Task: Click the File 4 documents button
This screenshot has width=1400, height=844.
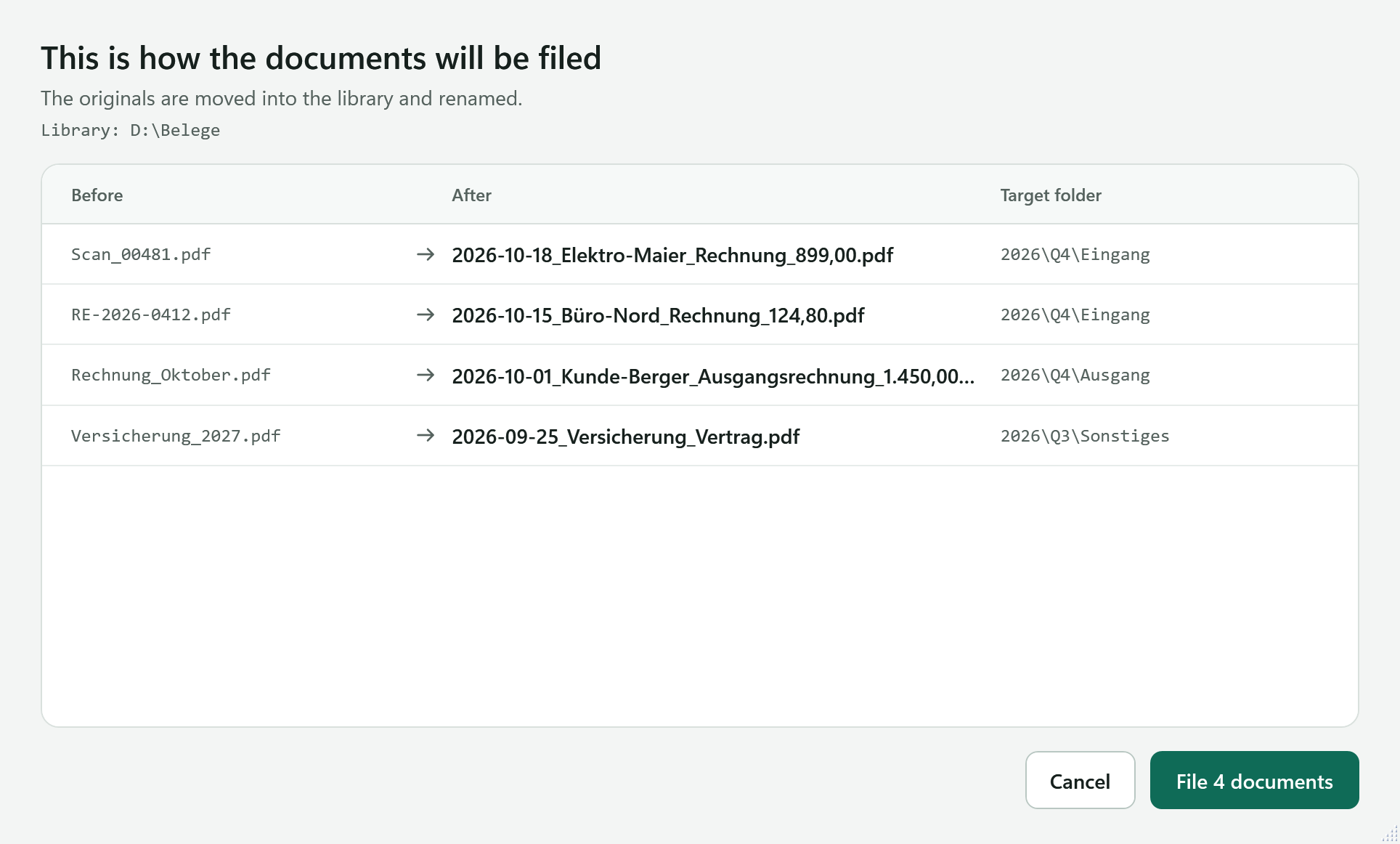Action: pyautogui.click(x=1254, y=780)
